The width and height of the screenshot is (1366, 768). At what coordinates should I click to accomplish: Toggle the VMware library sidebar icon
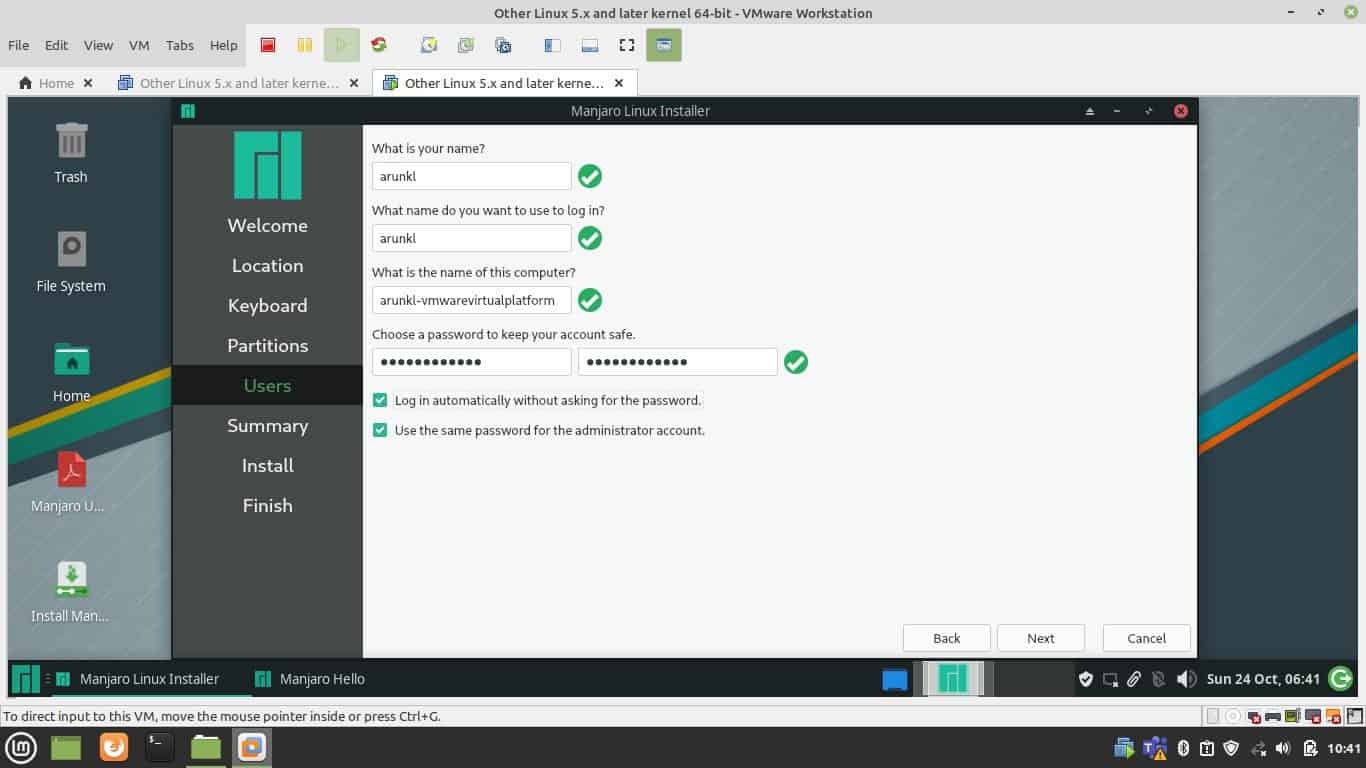552,45
